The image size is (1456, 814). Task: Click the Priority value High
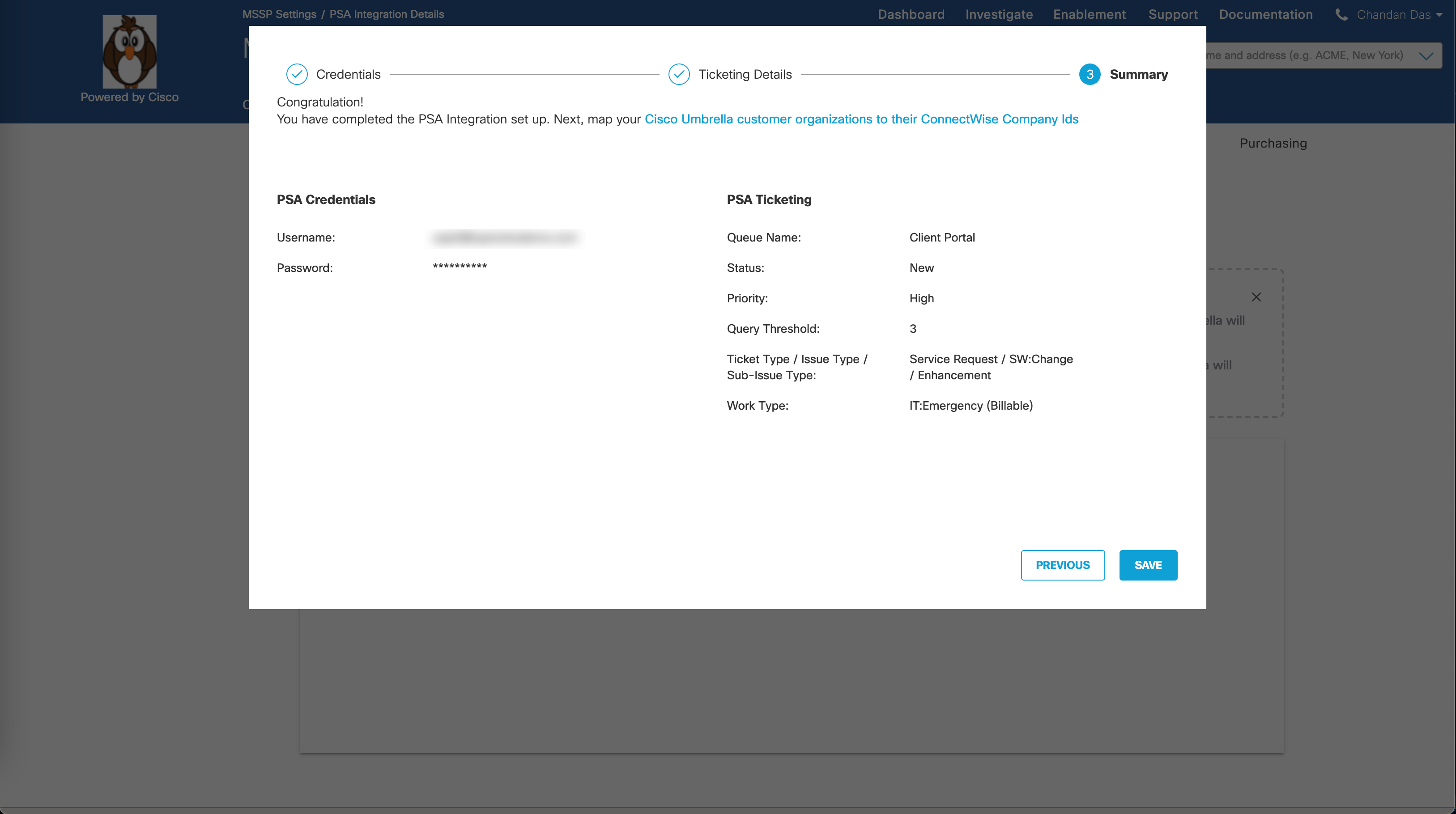point(921,298)
